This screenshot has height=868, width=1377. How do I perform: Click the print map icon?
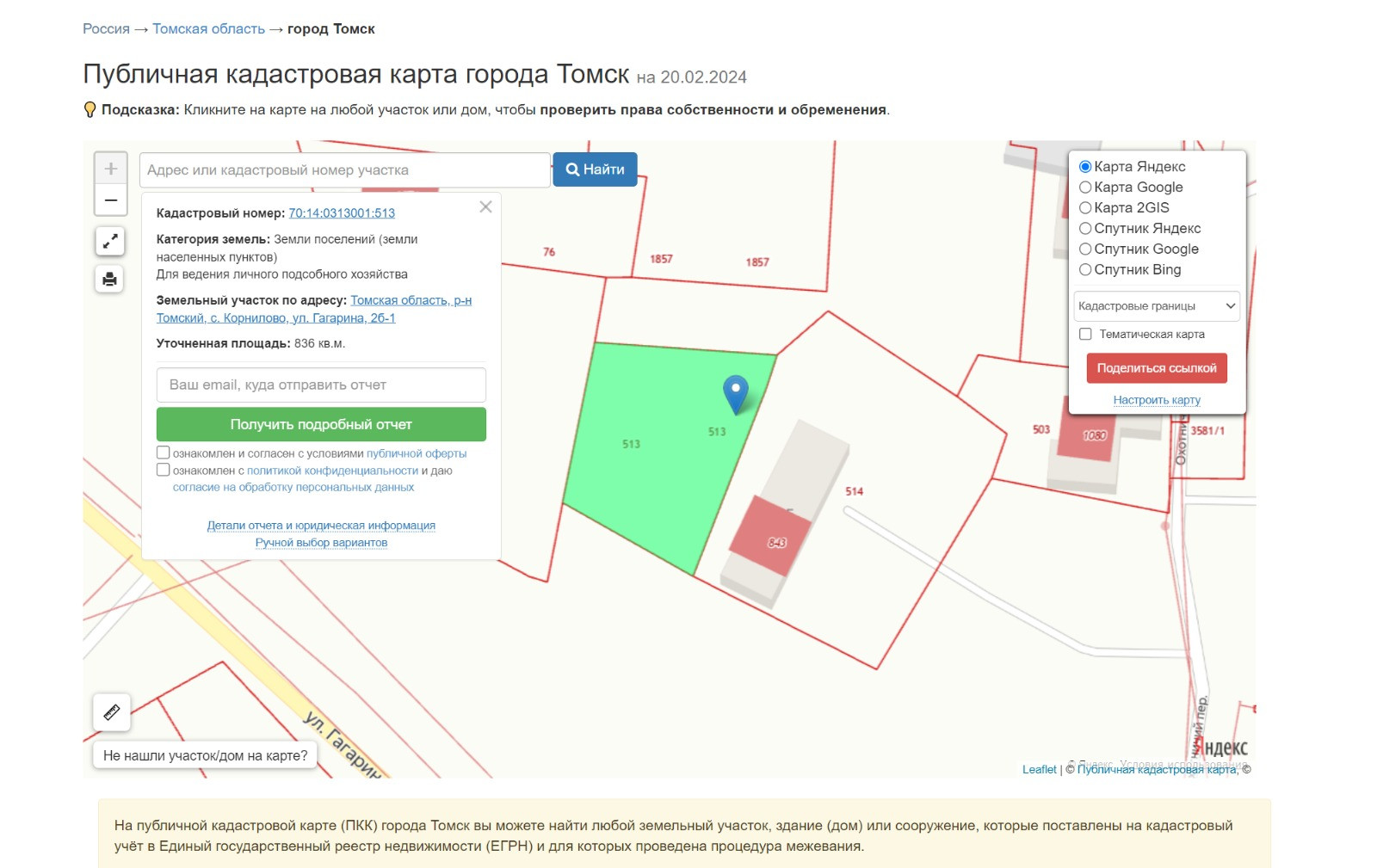[110, 279]
